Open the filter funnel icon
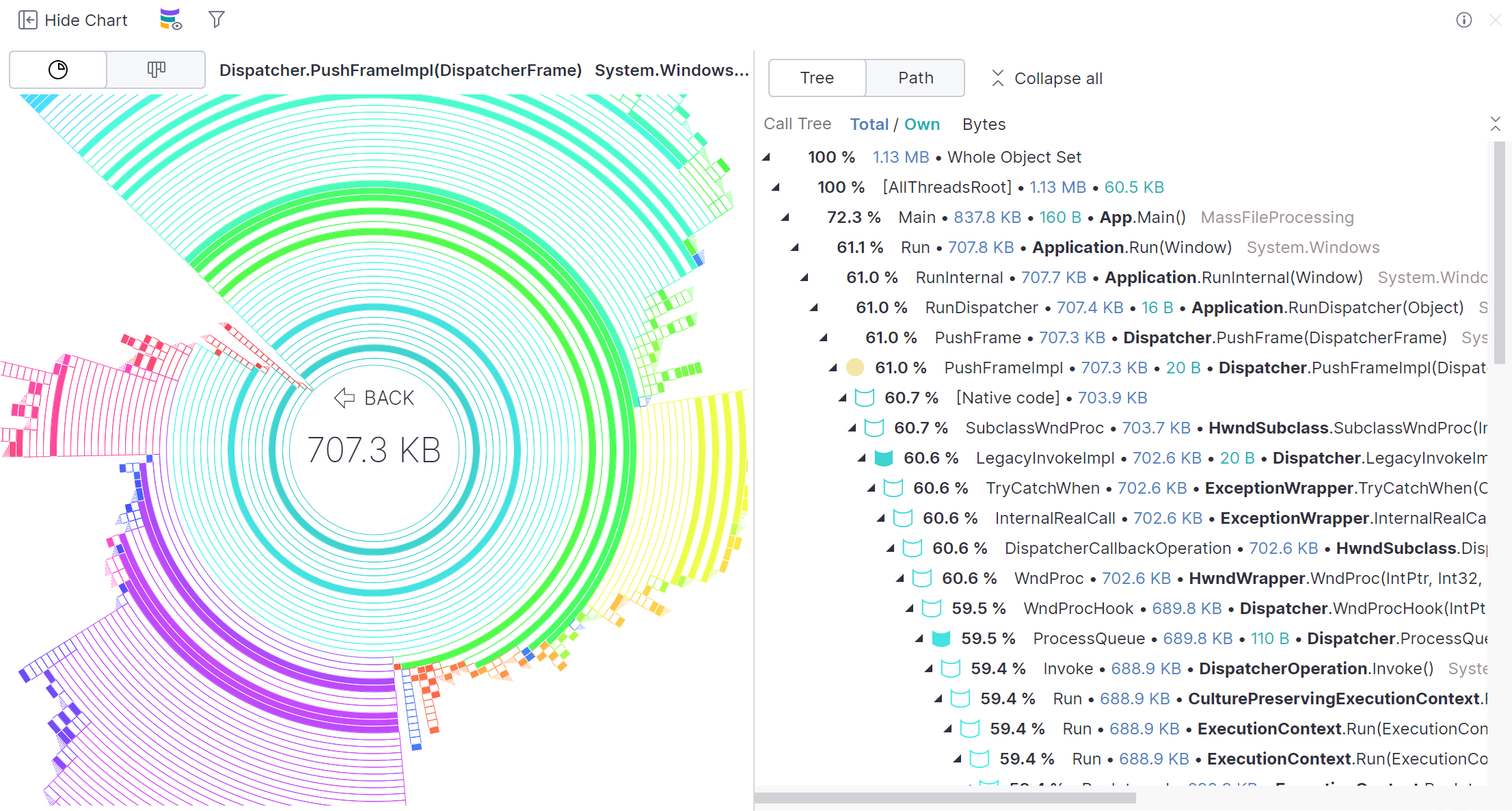 (x=216, y=20)
